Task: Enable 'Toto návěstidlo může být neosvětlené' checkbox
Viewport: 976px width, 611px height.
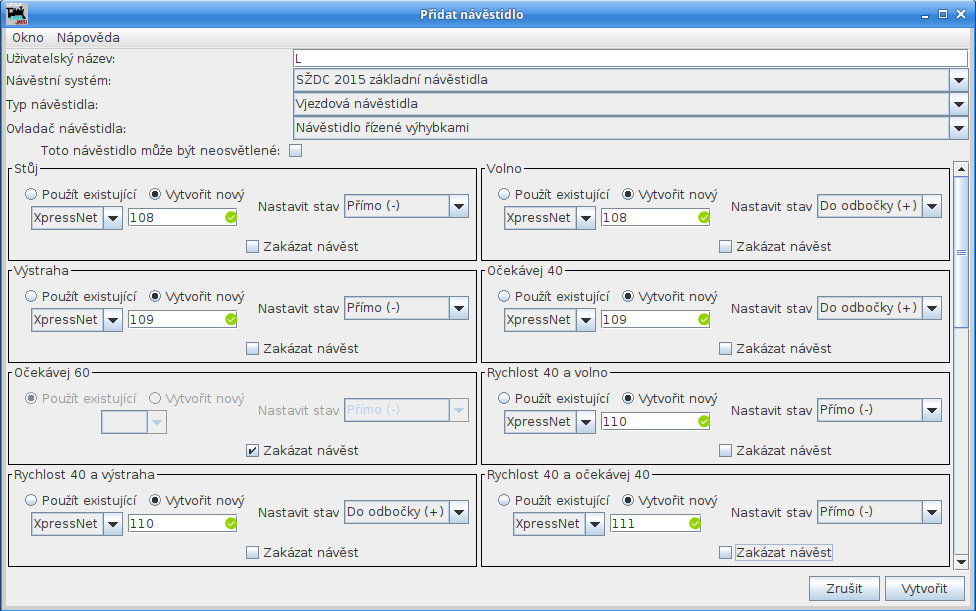Action: (295, 151)
